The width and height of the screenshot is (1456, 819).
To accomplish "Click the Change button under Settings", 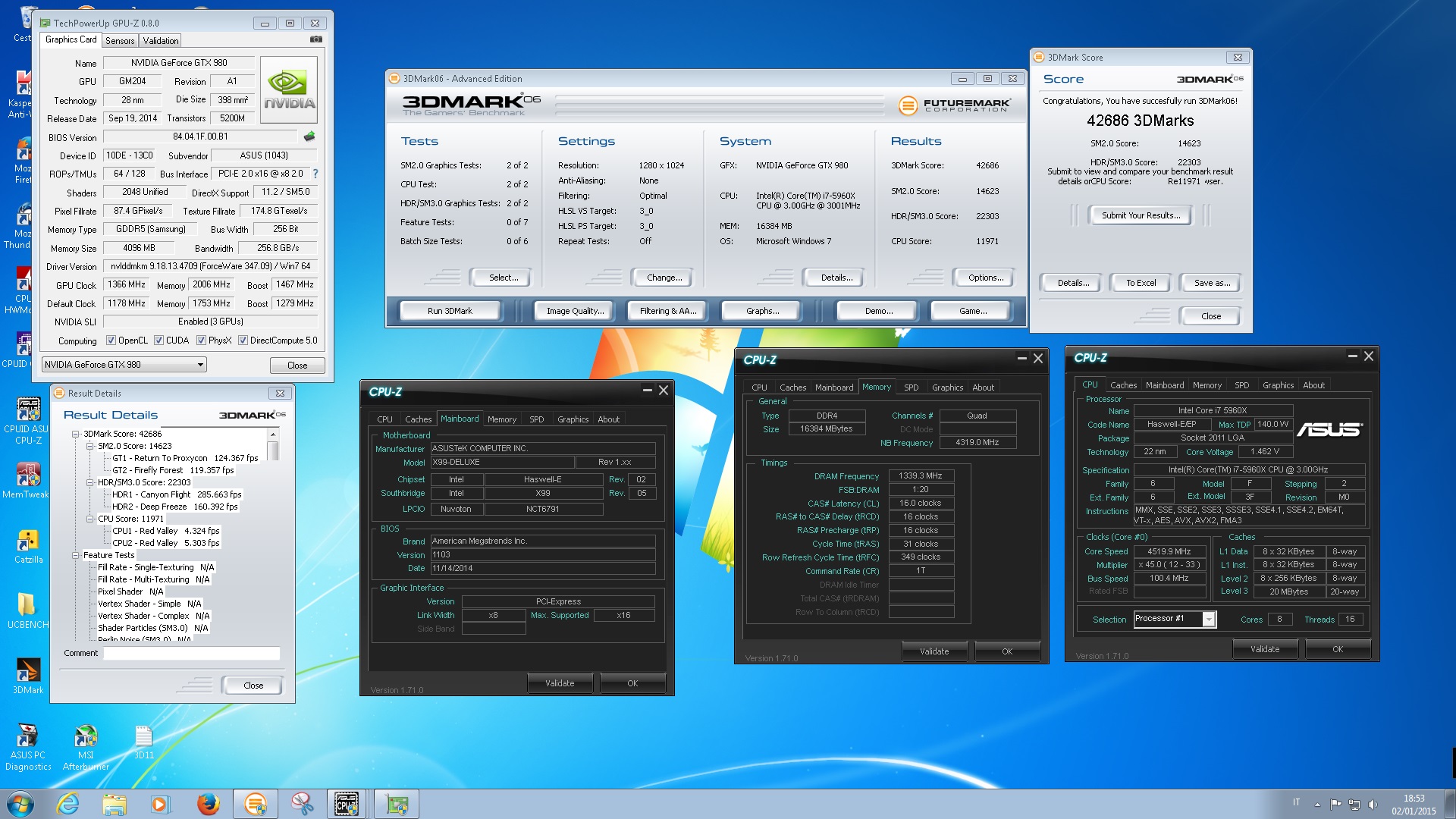I will pos(664,278).
